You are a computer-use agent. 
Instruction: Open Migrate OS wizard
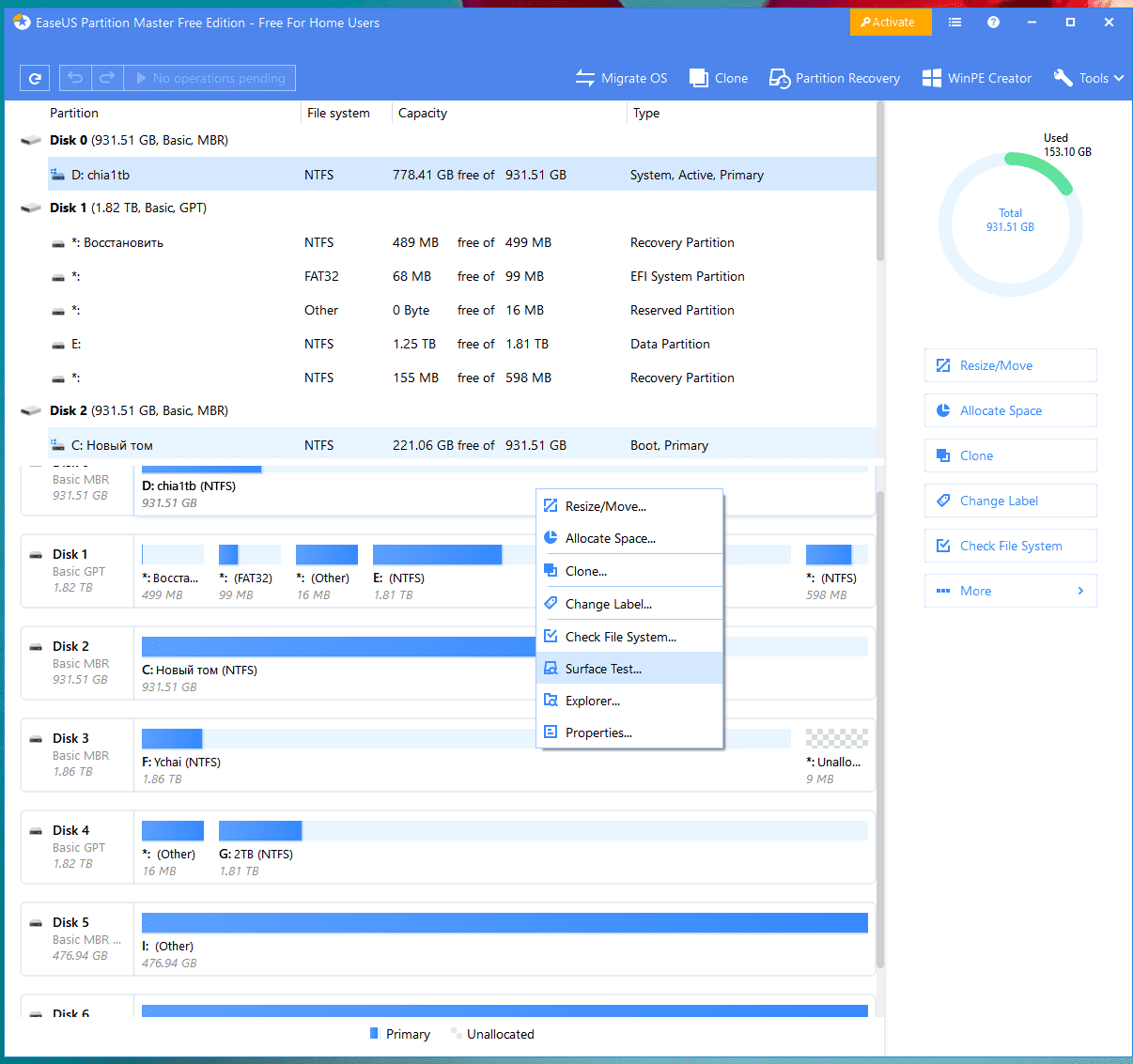pos(621,78)
